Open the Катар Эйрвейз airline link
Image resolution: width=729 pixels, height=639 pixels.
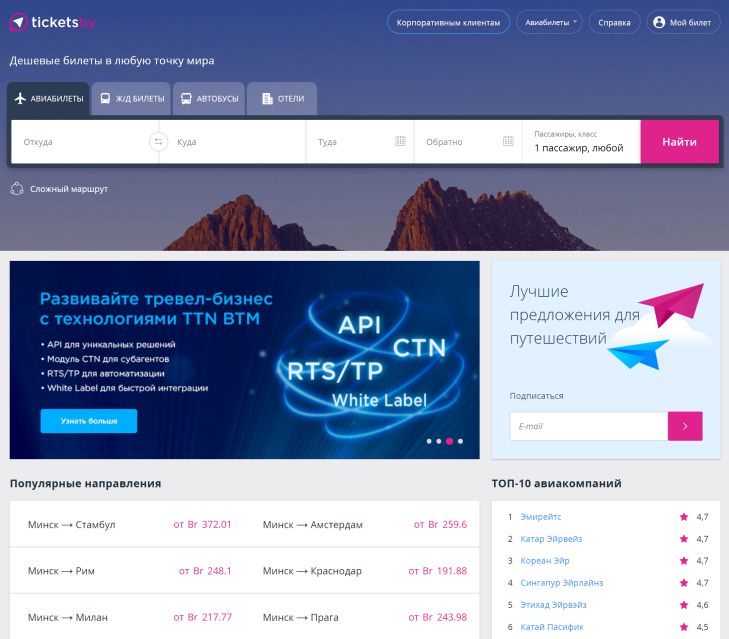click(x=551, y=539)
